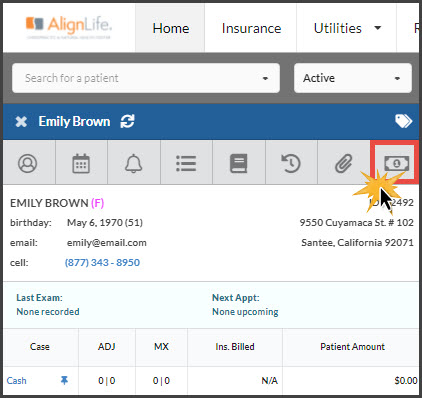This screenshot has height=398, width=422.
Task: Open the patient search dropdown arrow
Action: point(265,79)
